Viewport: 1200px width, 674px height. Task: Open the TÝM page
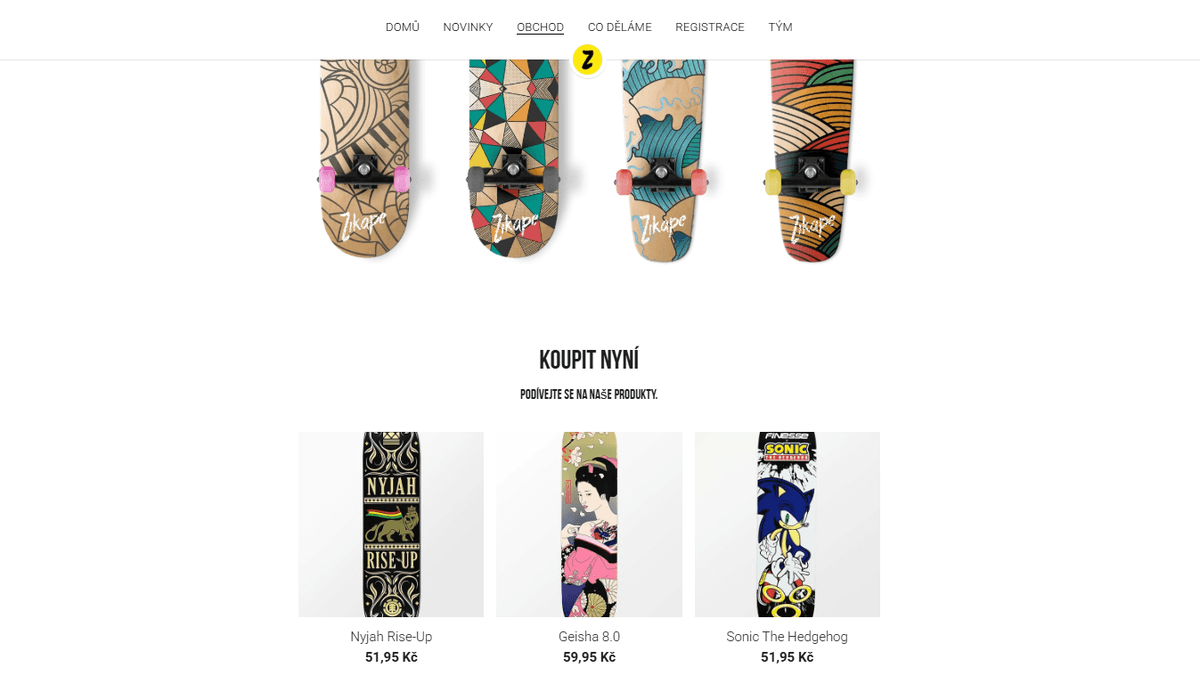(780, 27)
